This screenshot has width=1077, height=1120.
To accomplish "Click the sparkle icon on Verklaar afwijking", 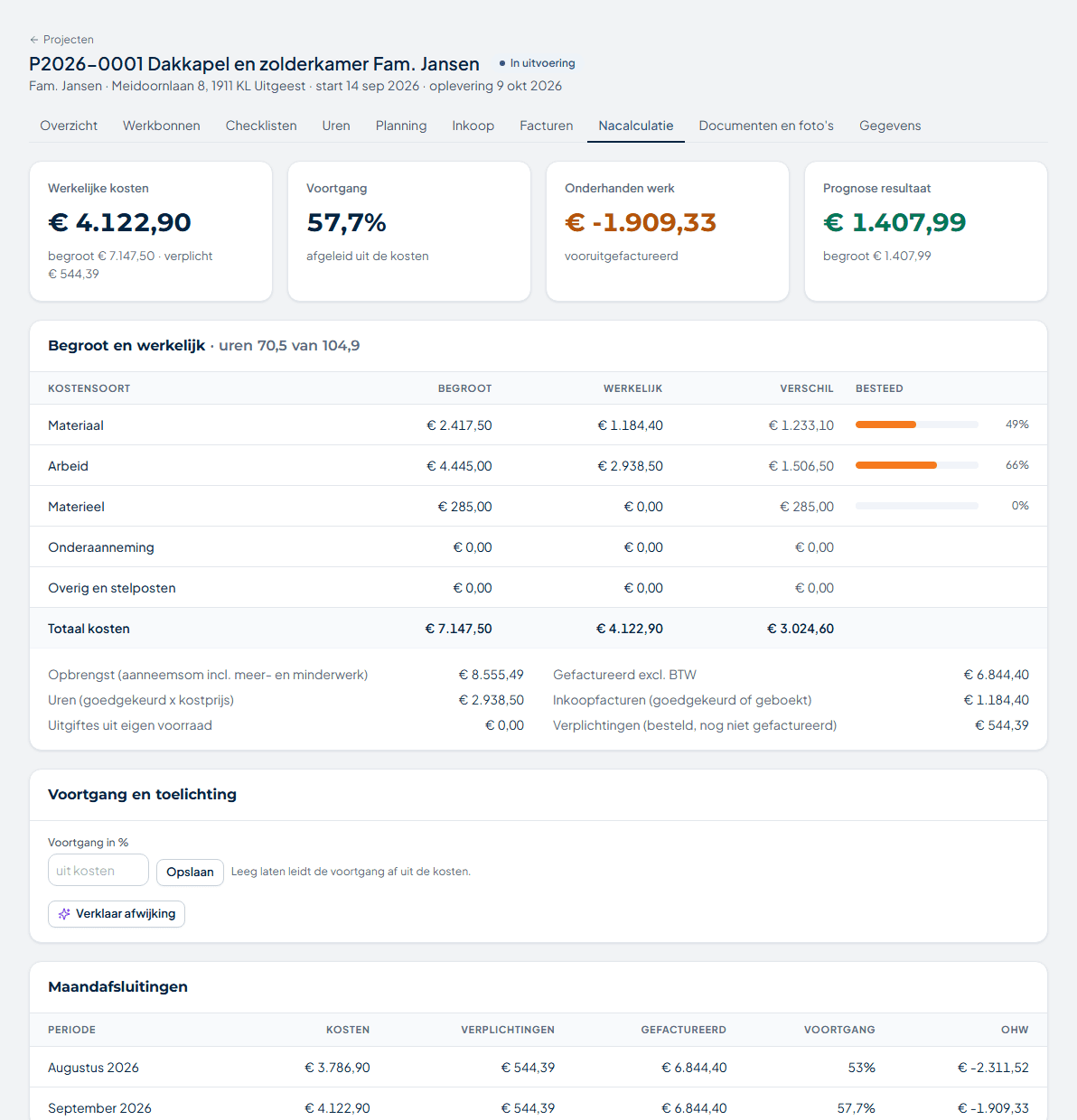I will coord(64,914).
